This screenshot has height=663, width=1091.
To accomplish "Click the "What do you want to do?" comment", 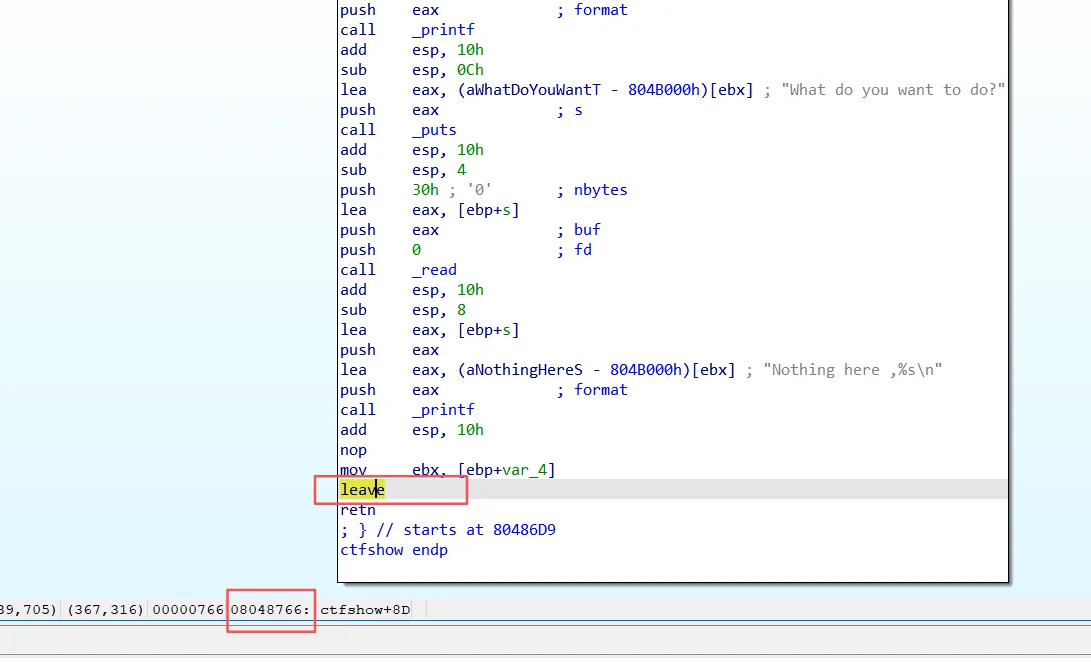I will (x=897, y=90).
